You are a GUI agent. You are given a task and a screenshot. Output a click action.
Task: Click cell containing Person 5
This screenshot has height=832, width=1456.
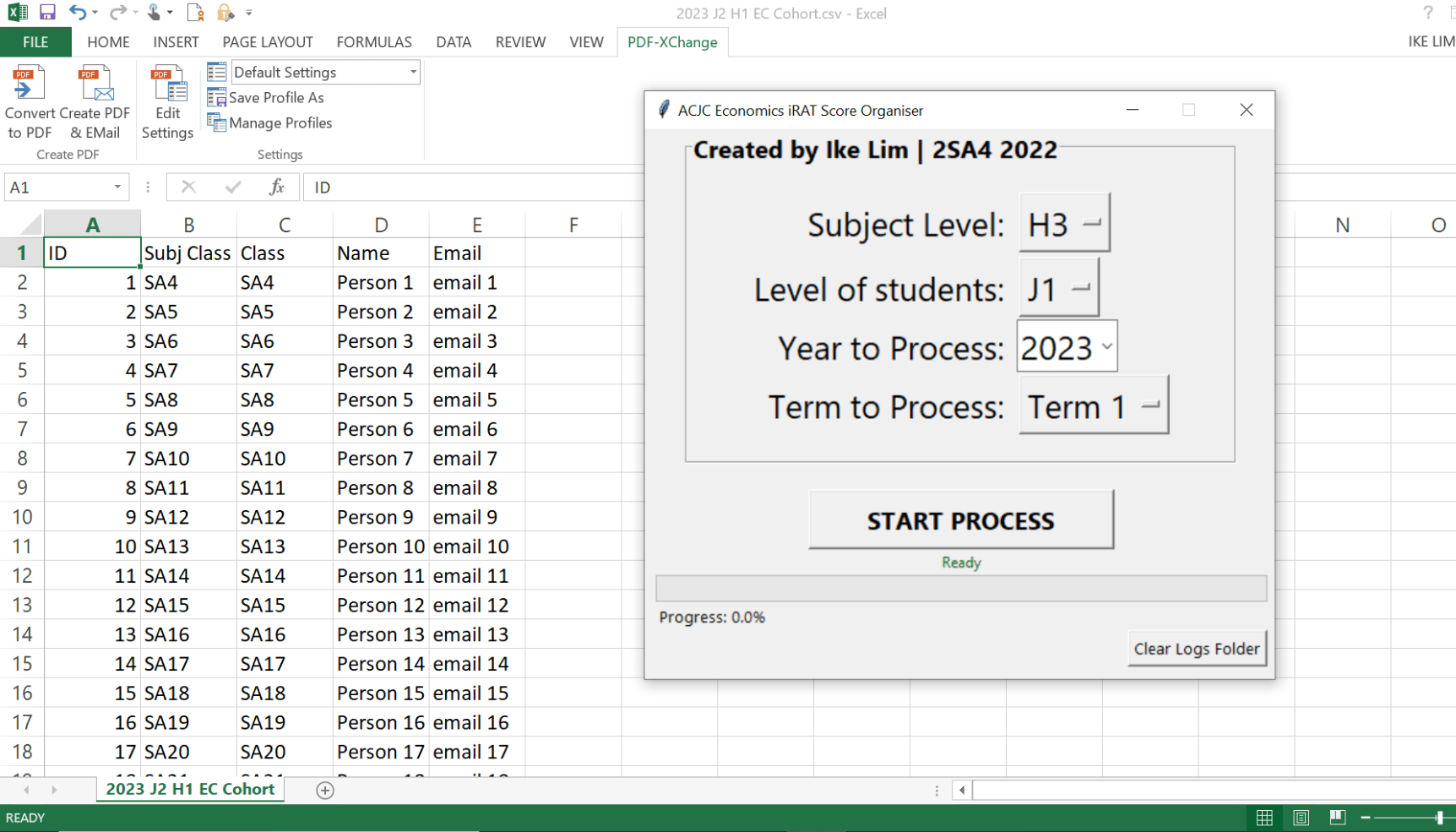click(381, 400)
